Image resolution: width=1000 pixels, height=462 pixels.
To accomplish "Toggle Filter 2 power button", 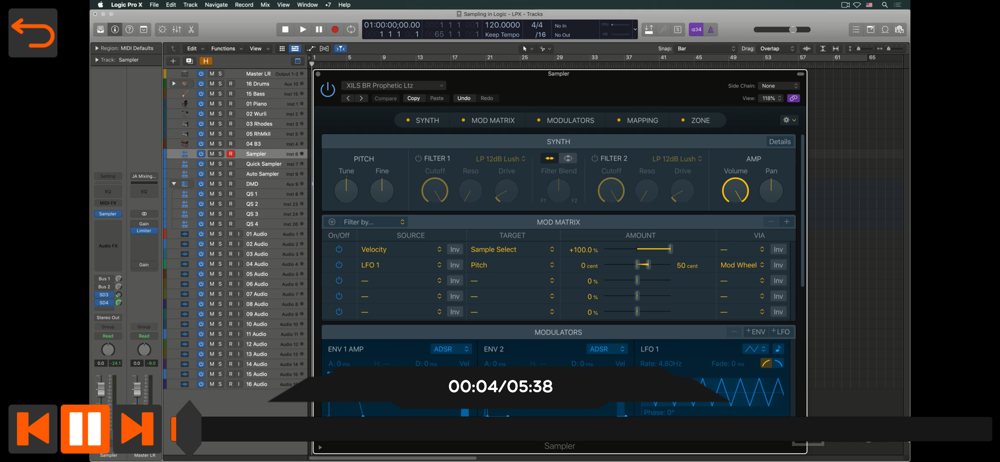I will pos(594,158).
